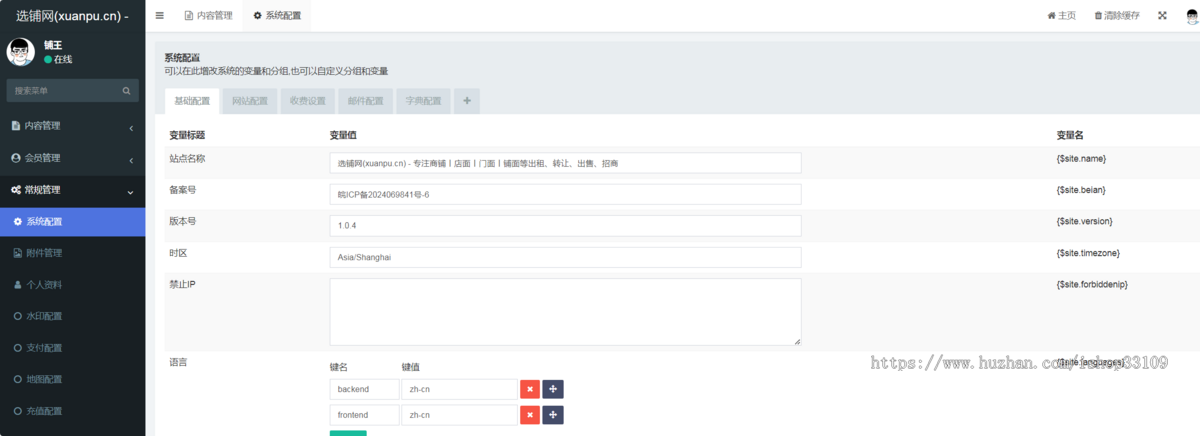Grab the frontend row move handle
This screenshot has height=436, width=1200.
coord(553,415)
